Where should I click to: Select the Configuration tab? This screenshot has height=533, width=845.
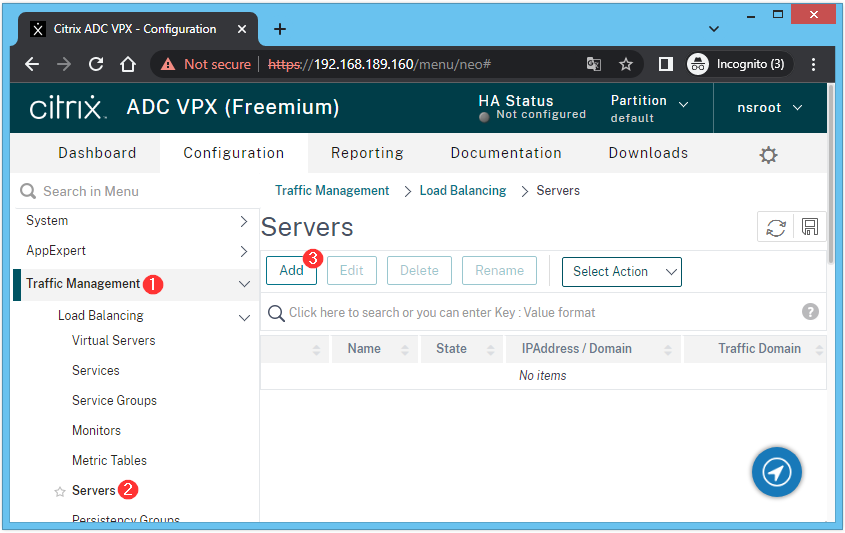(x=233, y=153)
